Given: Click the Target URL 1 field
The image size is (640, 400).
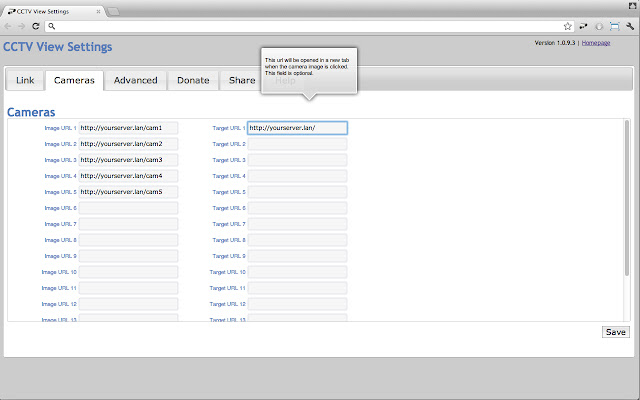Looking at the screenshot, I should tap(298, 128).
